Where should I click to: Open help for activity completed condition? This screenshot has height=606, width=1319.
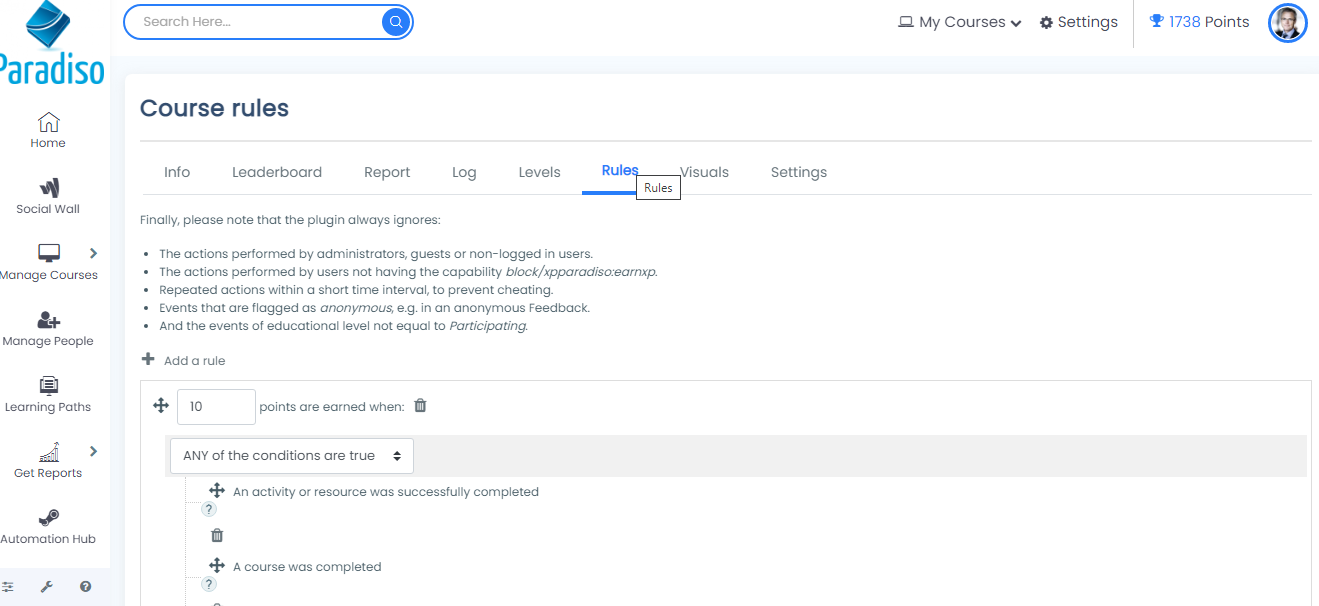(209, 509)
